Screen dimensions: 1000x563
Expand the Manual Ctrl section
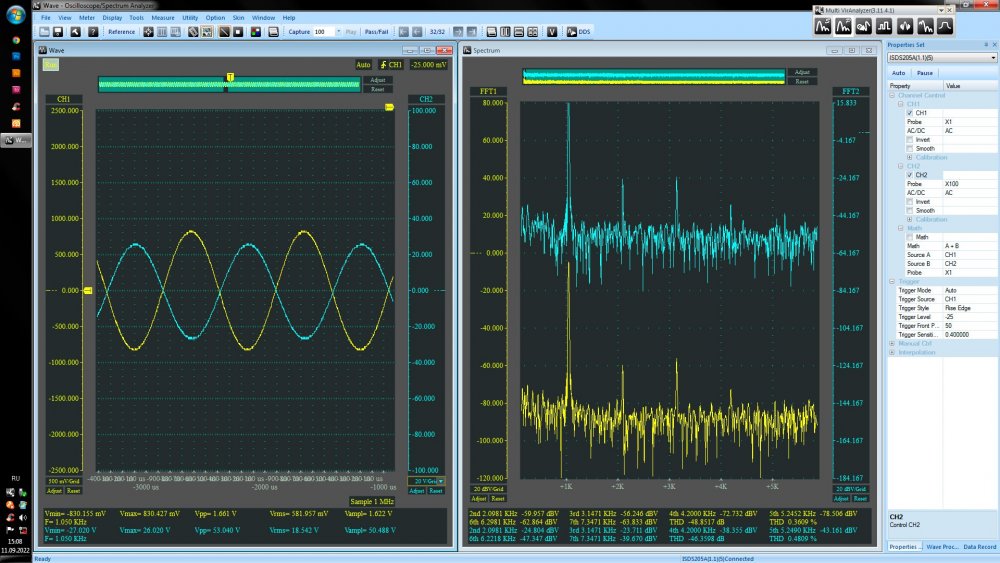click(x=892, y=343)
